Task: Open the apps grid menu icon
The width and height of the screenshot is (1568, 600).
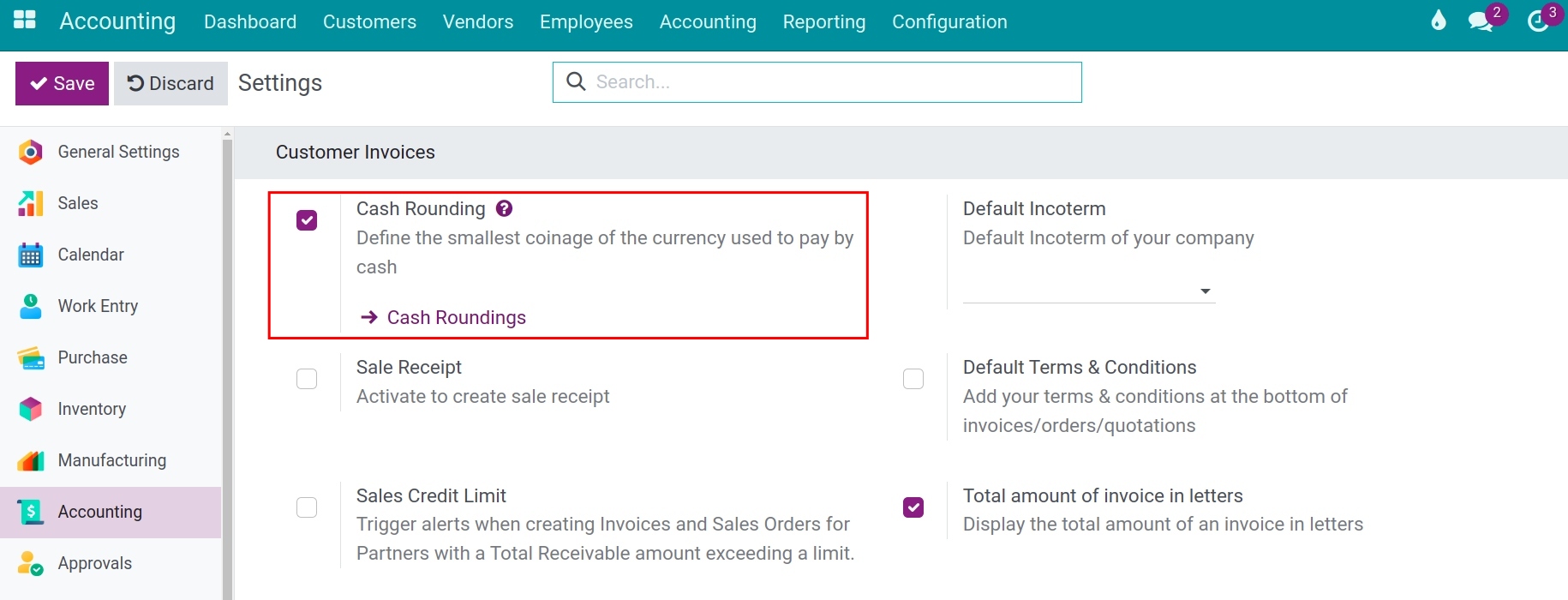Action: [x=25, y=20]
